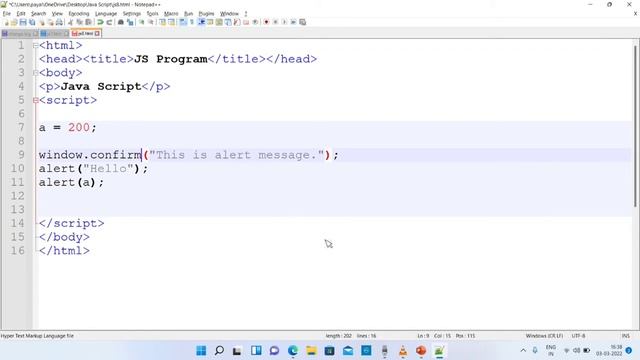Image resolution: width=640 pixels, height=360 pixels.
Task: Open VLC media player from taskbar
Action: pos(403,351)
